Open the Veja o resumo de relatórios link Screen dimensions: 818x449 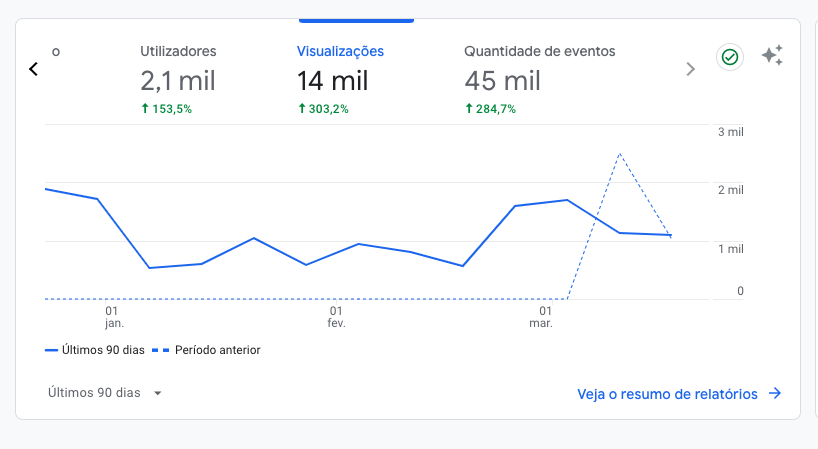[x=667, y=394]
